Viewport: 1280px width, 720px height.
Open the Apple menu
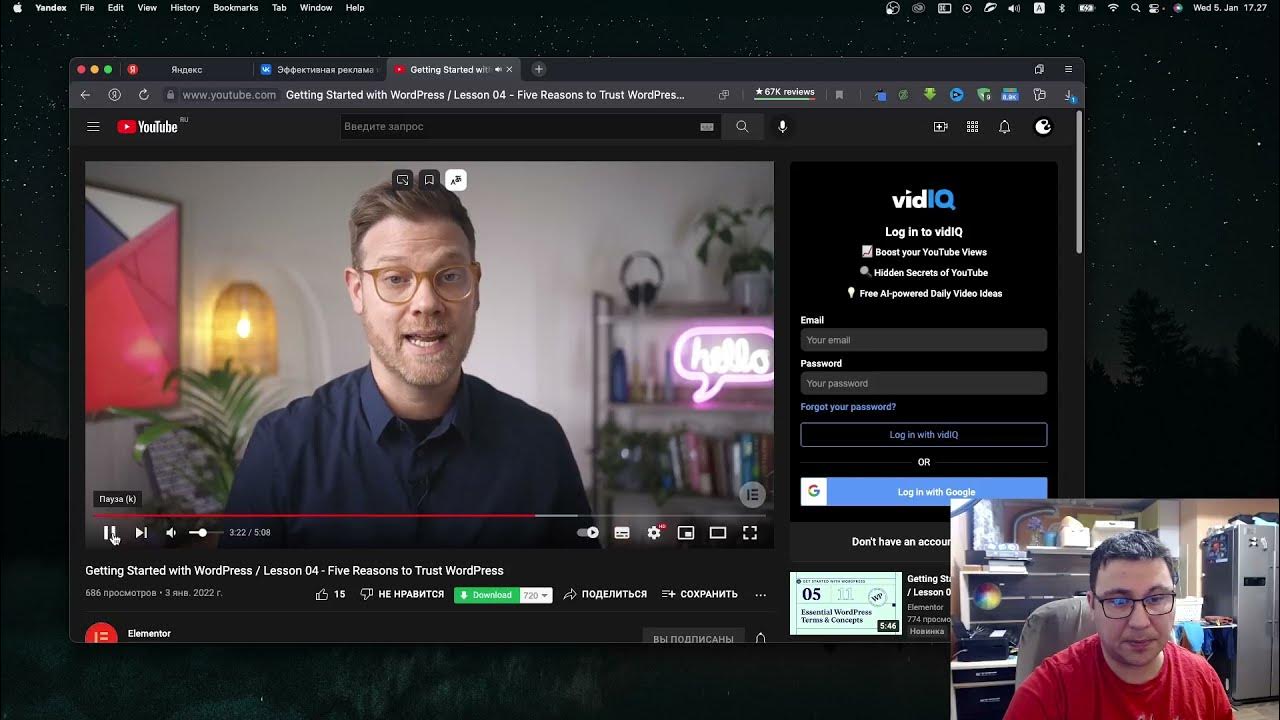pos(17,8)
